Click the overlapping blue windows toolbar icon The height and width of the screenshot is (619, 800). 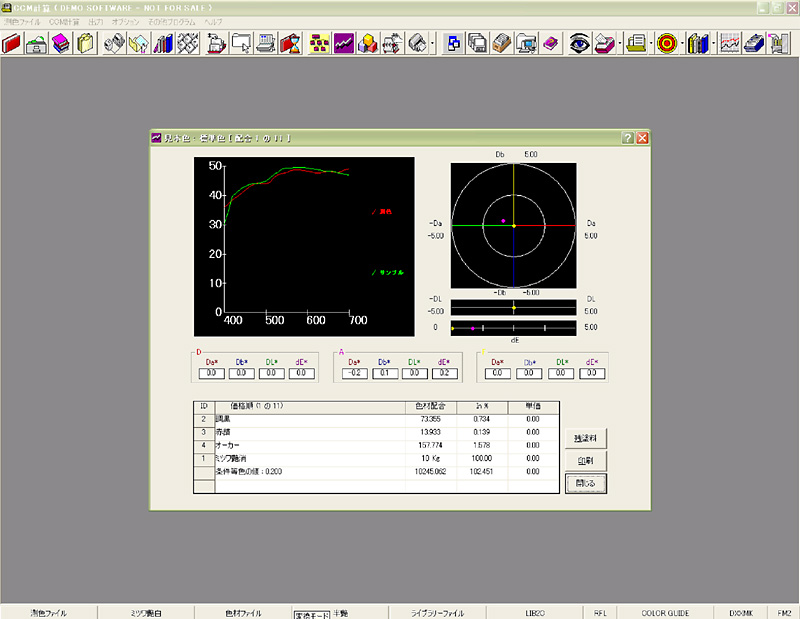tap(455, 43)
